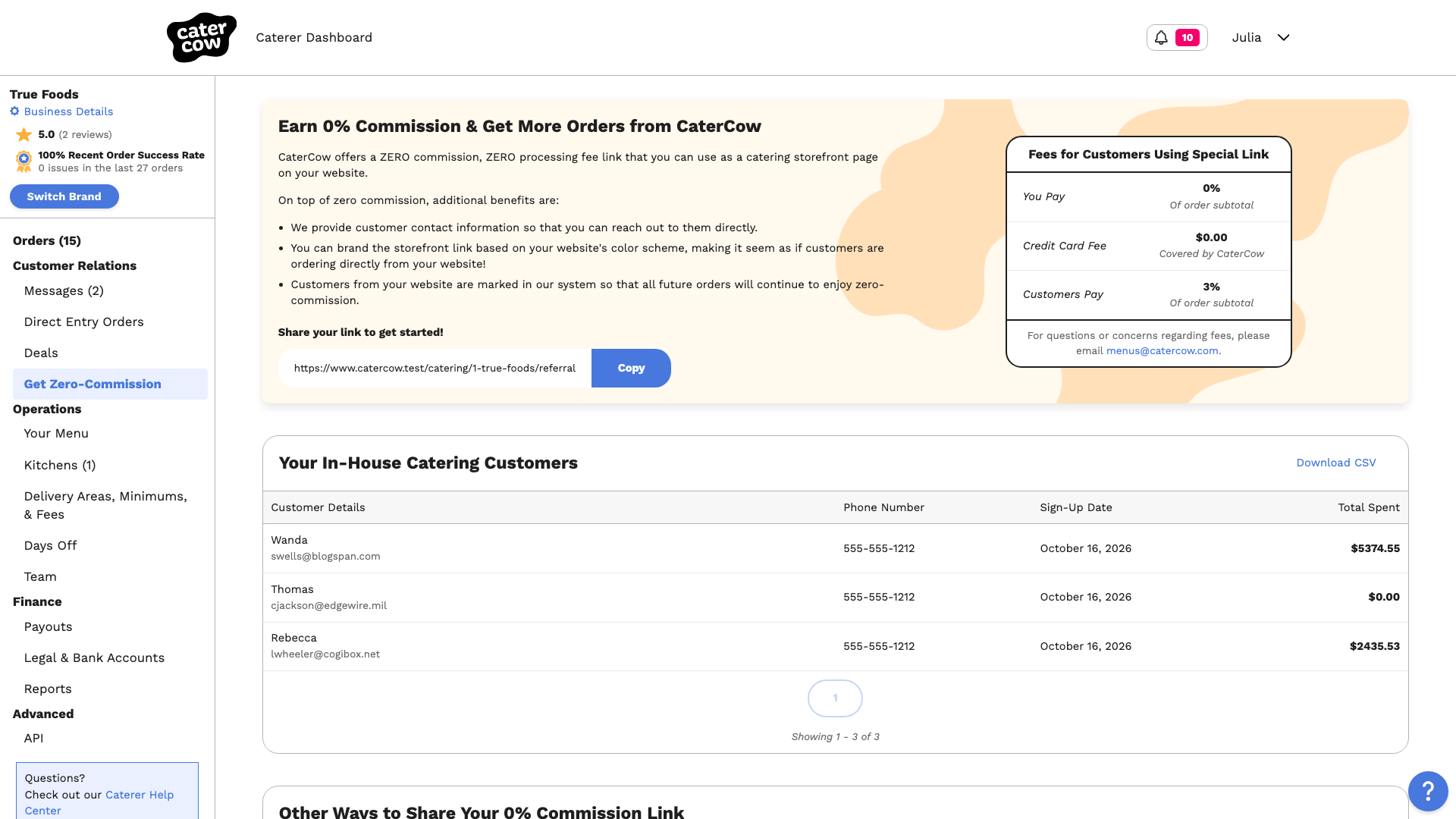Copy the referral link
Image resolution: width=1456 pixels, height=819 pixels.
pos(631,368)
